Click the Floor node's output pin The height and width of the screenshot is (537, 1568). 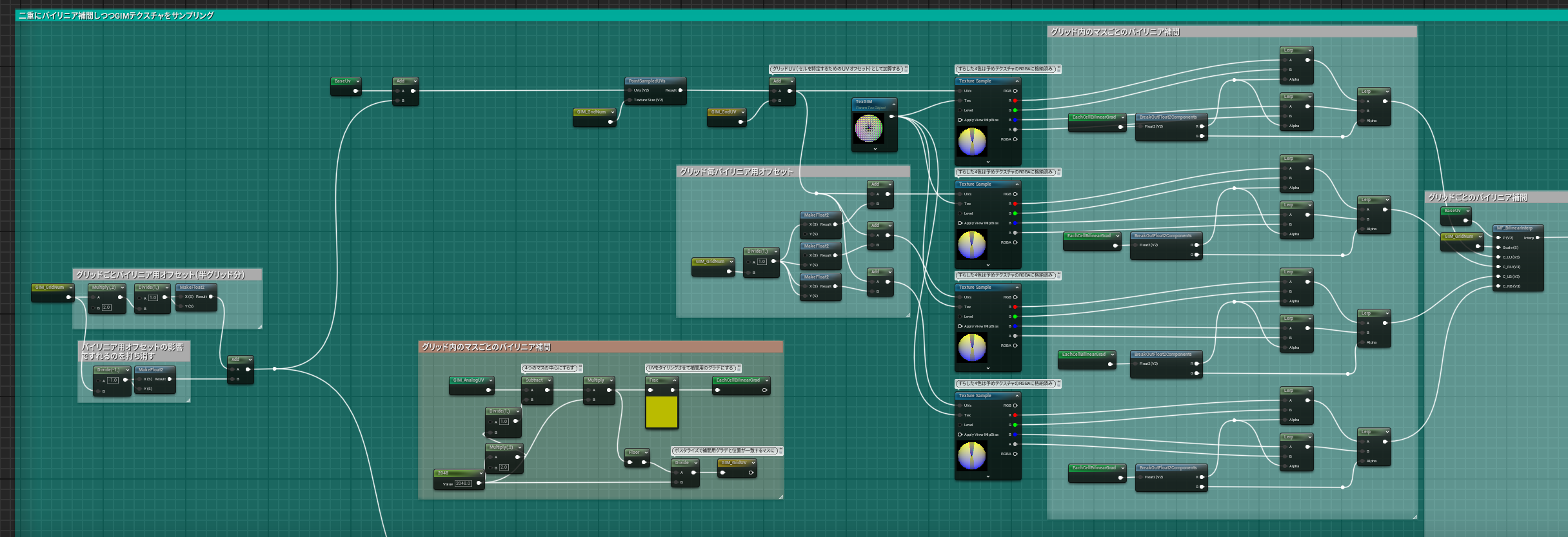click(644, 462)
